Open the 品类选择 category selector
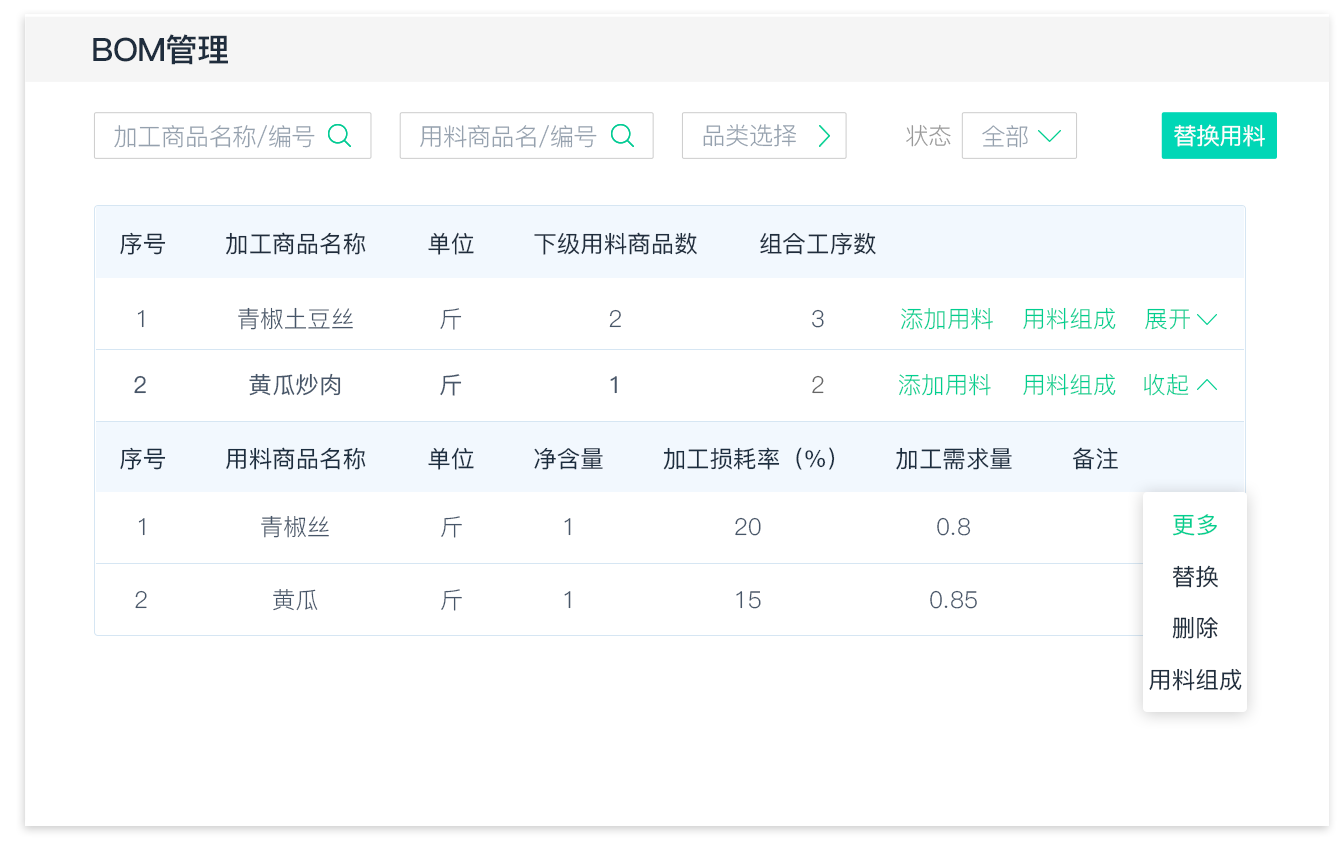 point(750,136)
